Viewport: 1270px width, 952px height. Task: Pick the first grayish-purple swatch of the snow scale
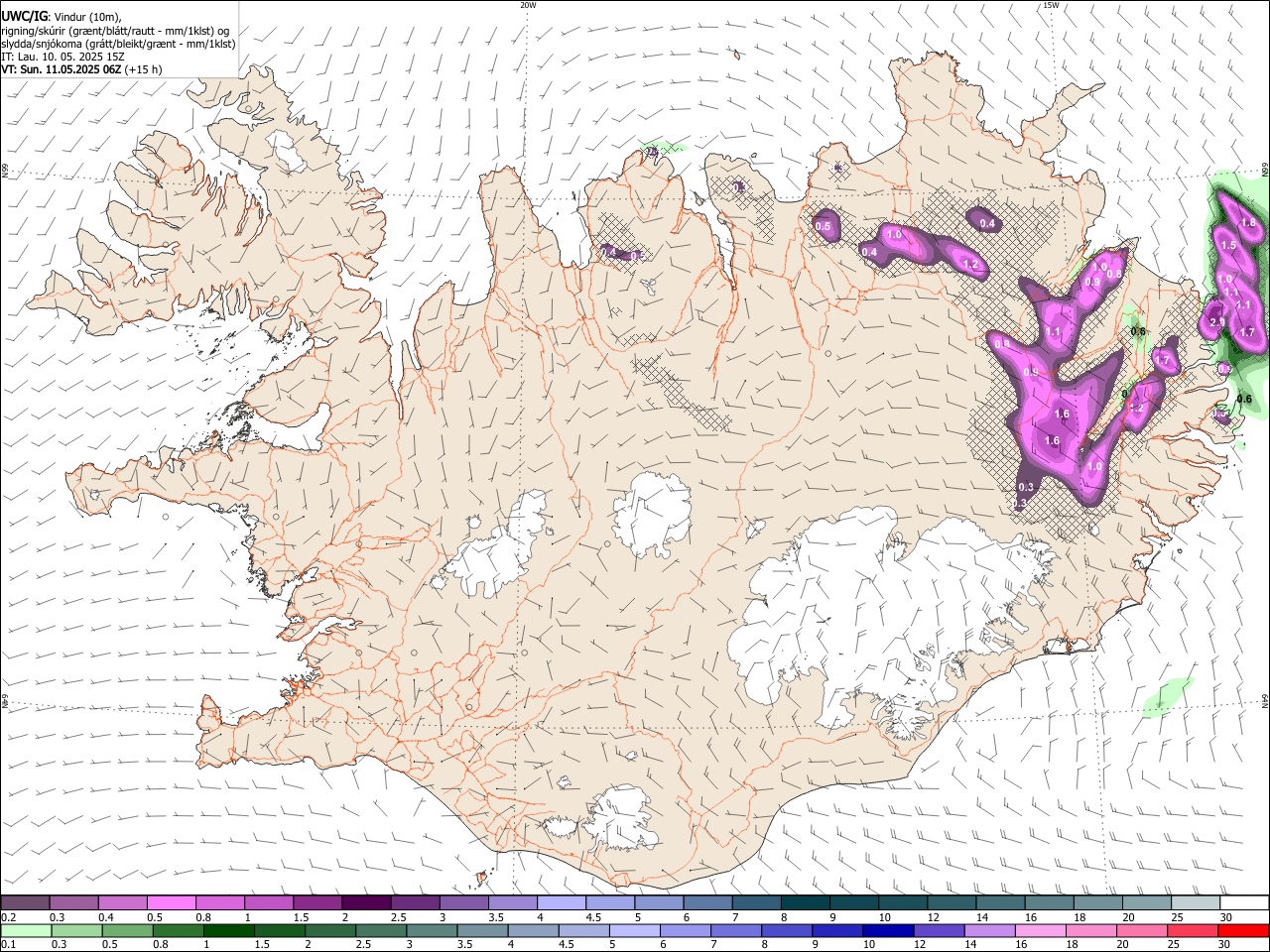pos(25,903)
